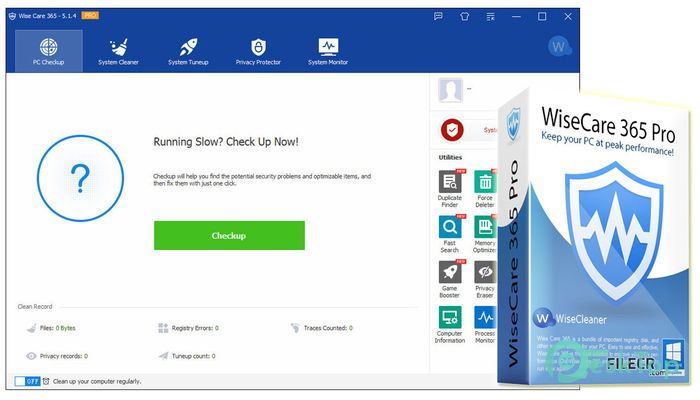Screen dimensions: 700x400
Task: Close the Wise Care 365 window
Action: pyautogui.click(x=568, y=17)
